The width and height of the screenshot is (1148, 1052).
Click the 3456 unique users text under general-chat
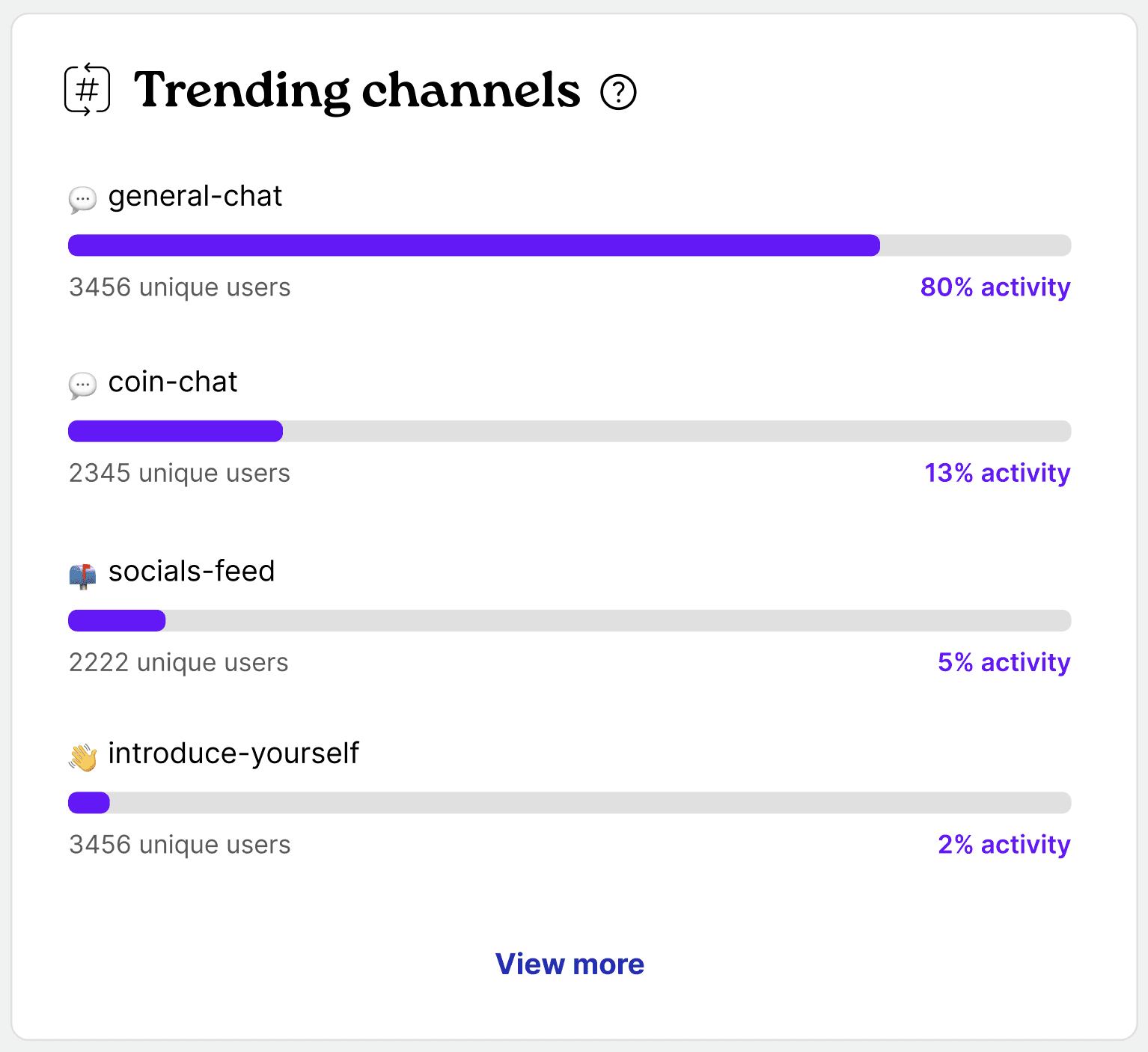[179, 287]
